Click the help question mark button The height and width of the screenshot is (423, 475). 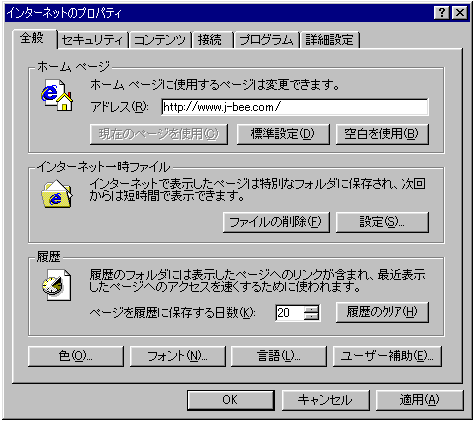click(x=442, y=13)
